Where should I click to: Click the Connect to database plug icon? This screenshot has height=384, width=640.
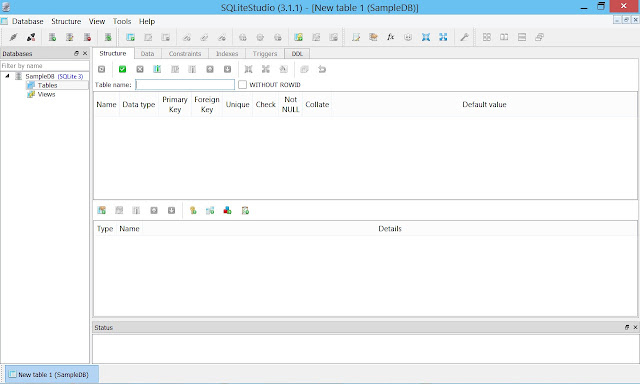[13, 37]
